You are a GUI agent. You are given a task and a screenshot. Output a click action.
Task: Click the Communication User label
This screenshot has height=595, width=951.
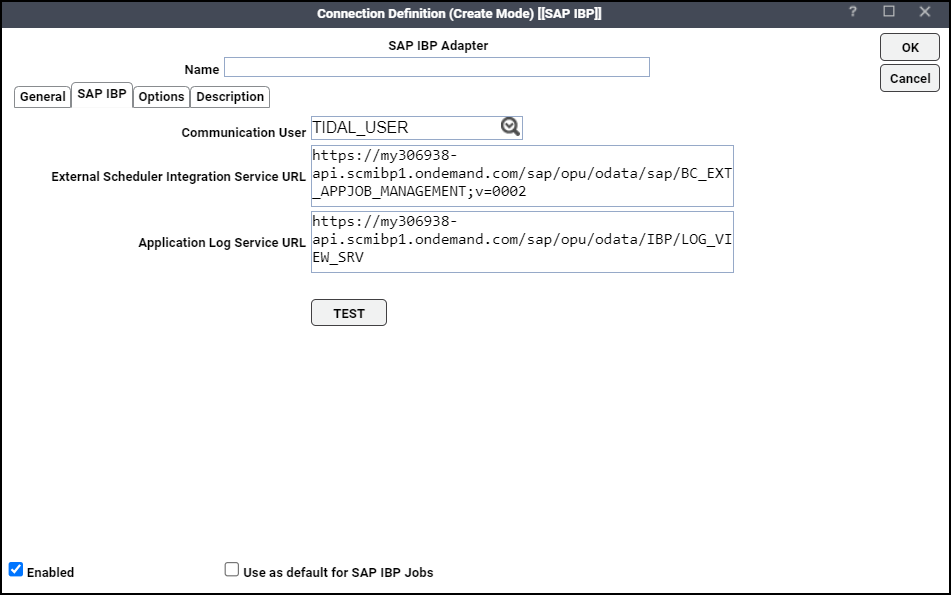243,132
